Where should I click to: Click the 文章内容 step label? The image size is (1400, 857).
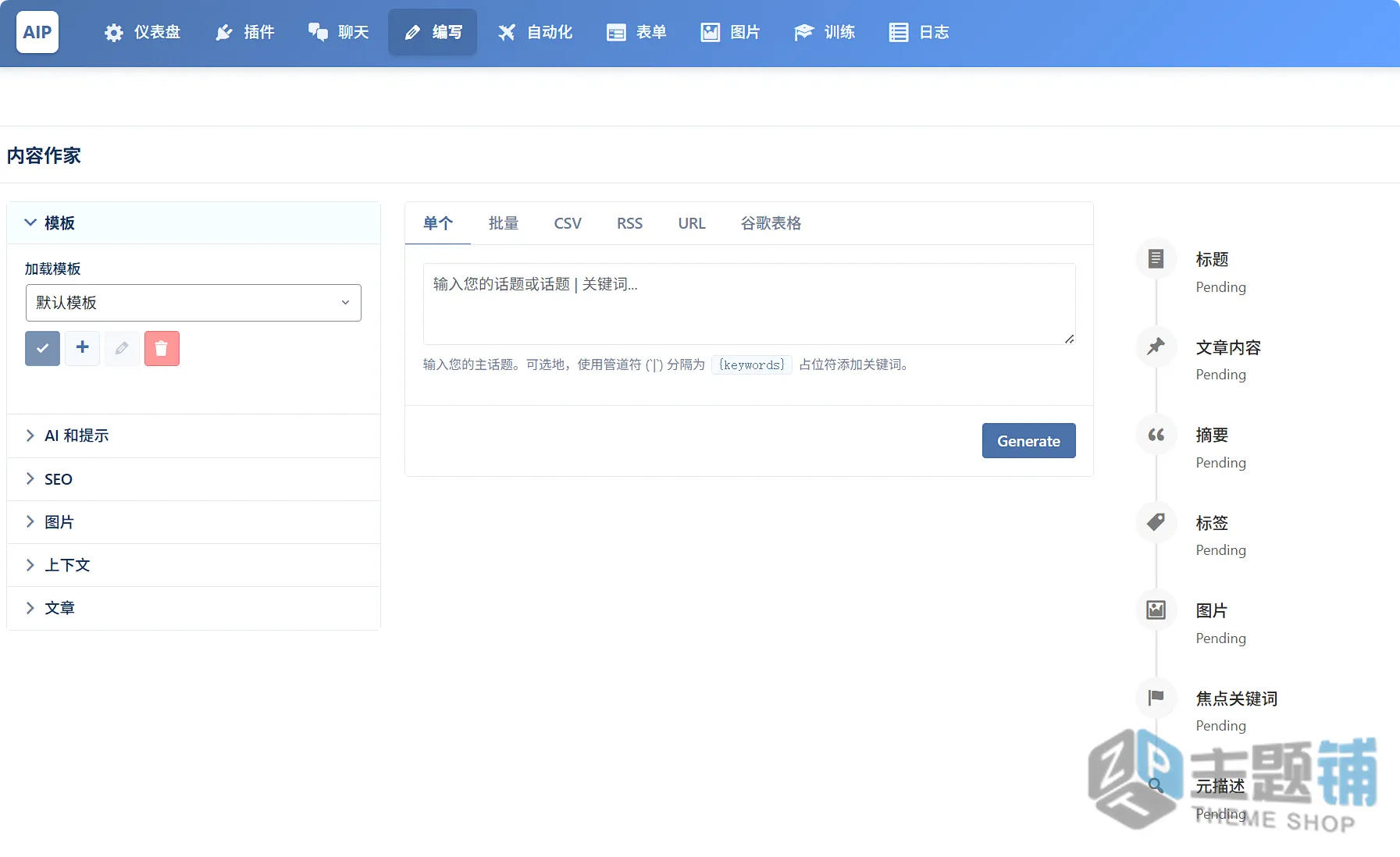[x=1228, y=347]
